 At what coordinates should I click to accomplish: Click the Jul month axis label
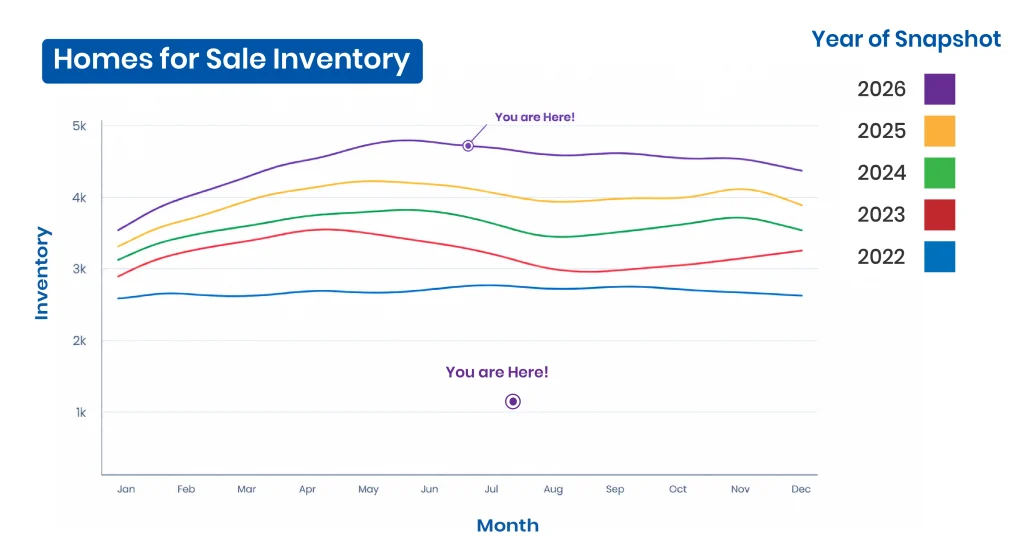[491, 489]
